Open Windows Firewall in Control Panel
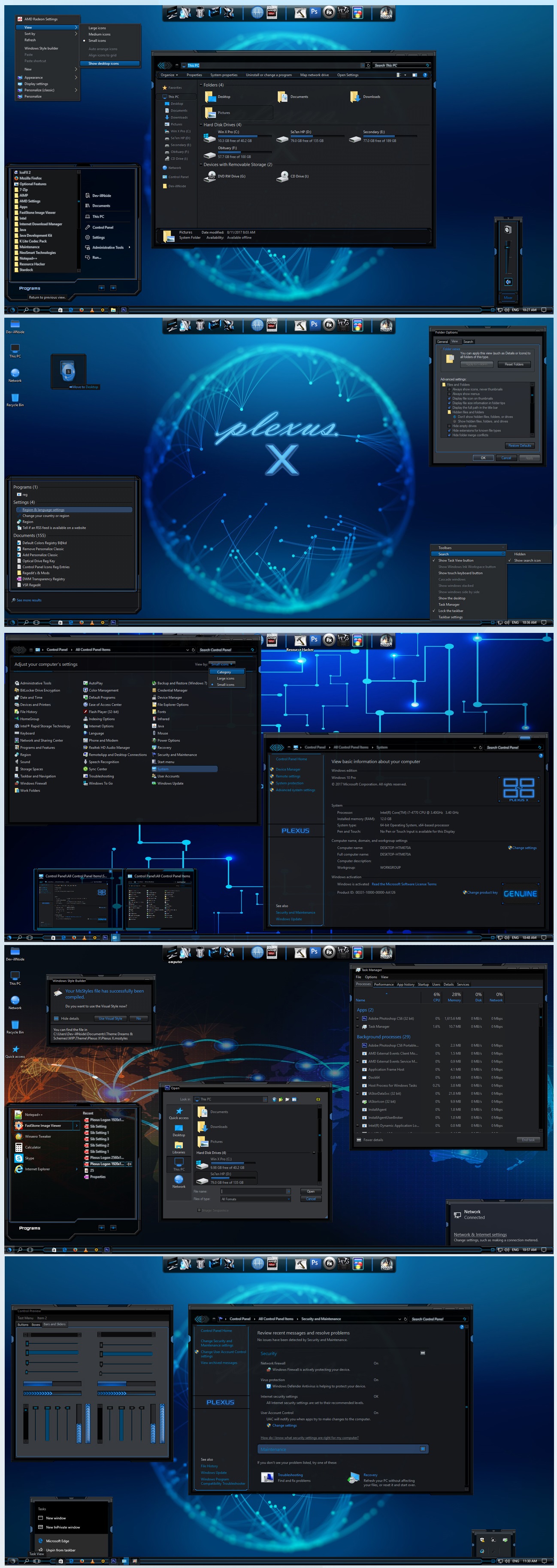This screenshot has width=557, height=1568. [x=31, y=784]
